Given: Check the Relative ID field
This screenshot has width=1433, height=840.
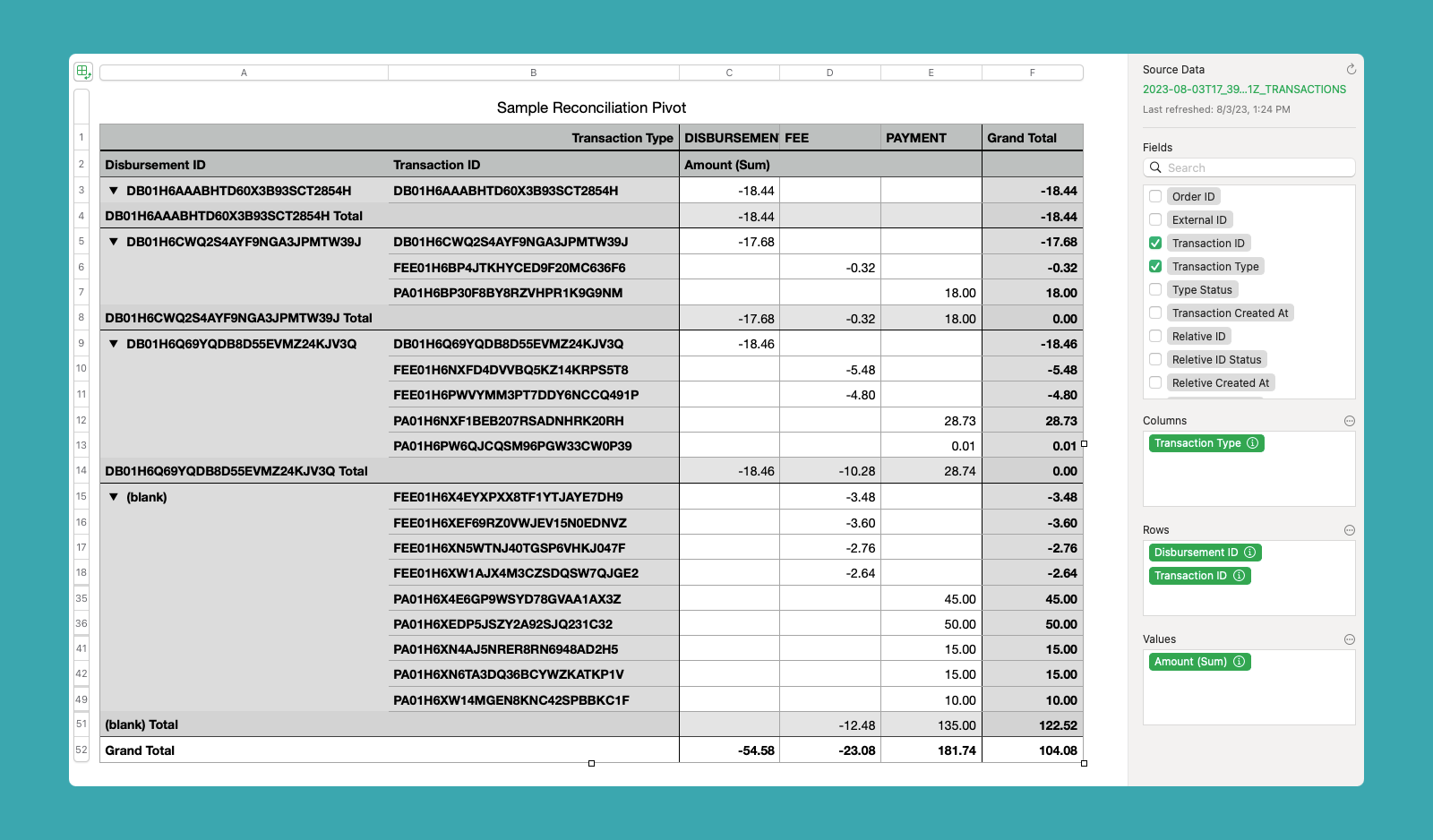Looking at the screenshot, I should pos(1155,336).
